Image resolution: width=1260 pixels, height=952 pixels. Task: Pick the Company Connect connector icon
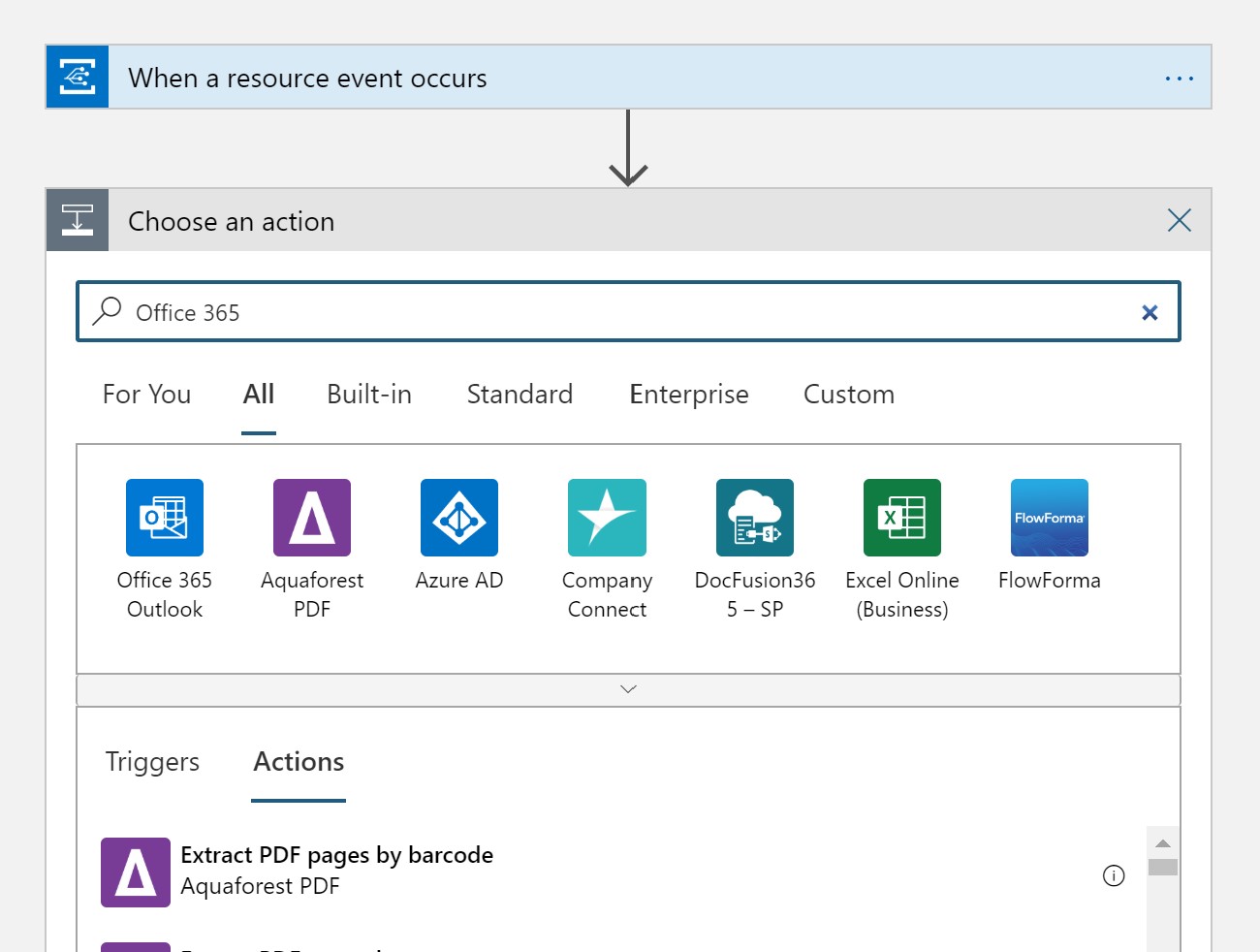tap(607, 518)
